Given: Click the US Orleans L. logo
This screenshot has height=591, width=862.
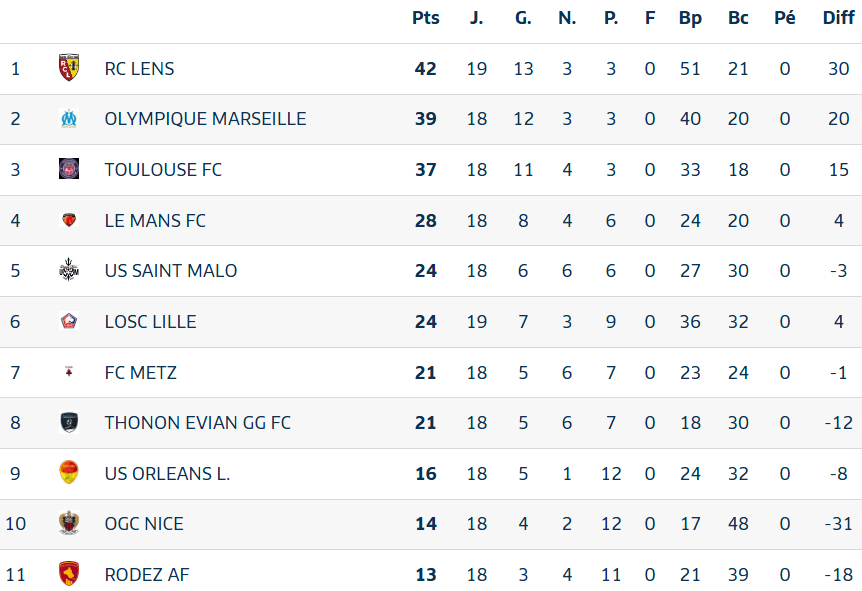Looking at the screenshot, I should tap(69, 472).
